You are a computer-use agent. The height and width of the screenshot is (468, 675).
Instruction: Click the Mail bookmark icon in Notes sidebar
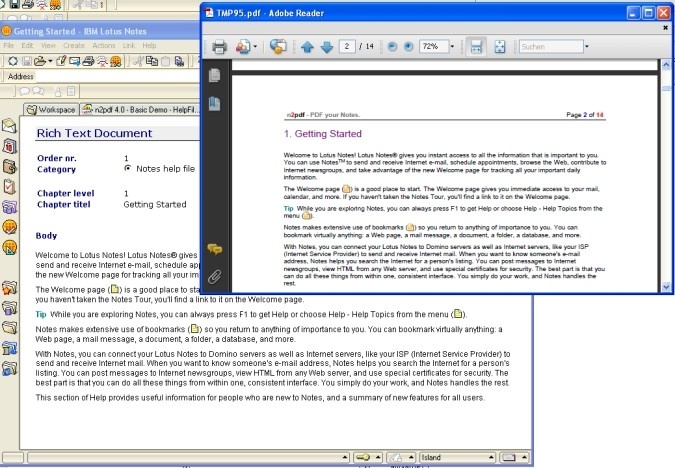(x=9, y=126)
